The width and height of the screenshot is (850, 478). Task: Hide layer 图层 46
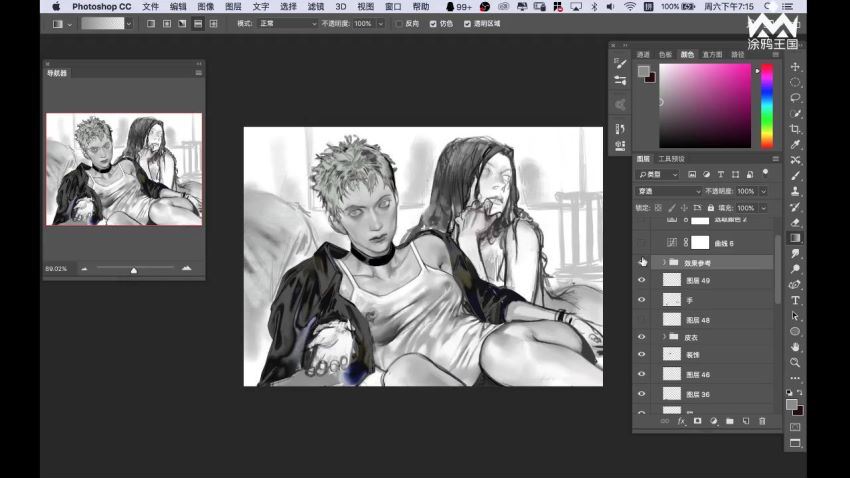pos(642,374)
